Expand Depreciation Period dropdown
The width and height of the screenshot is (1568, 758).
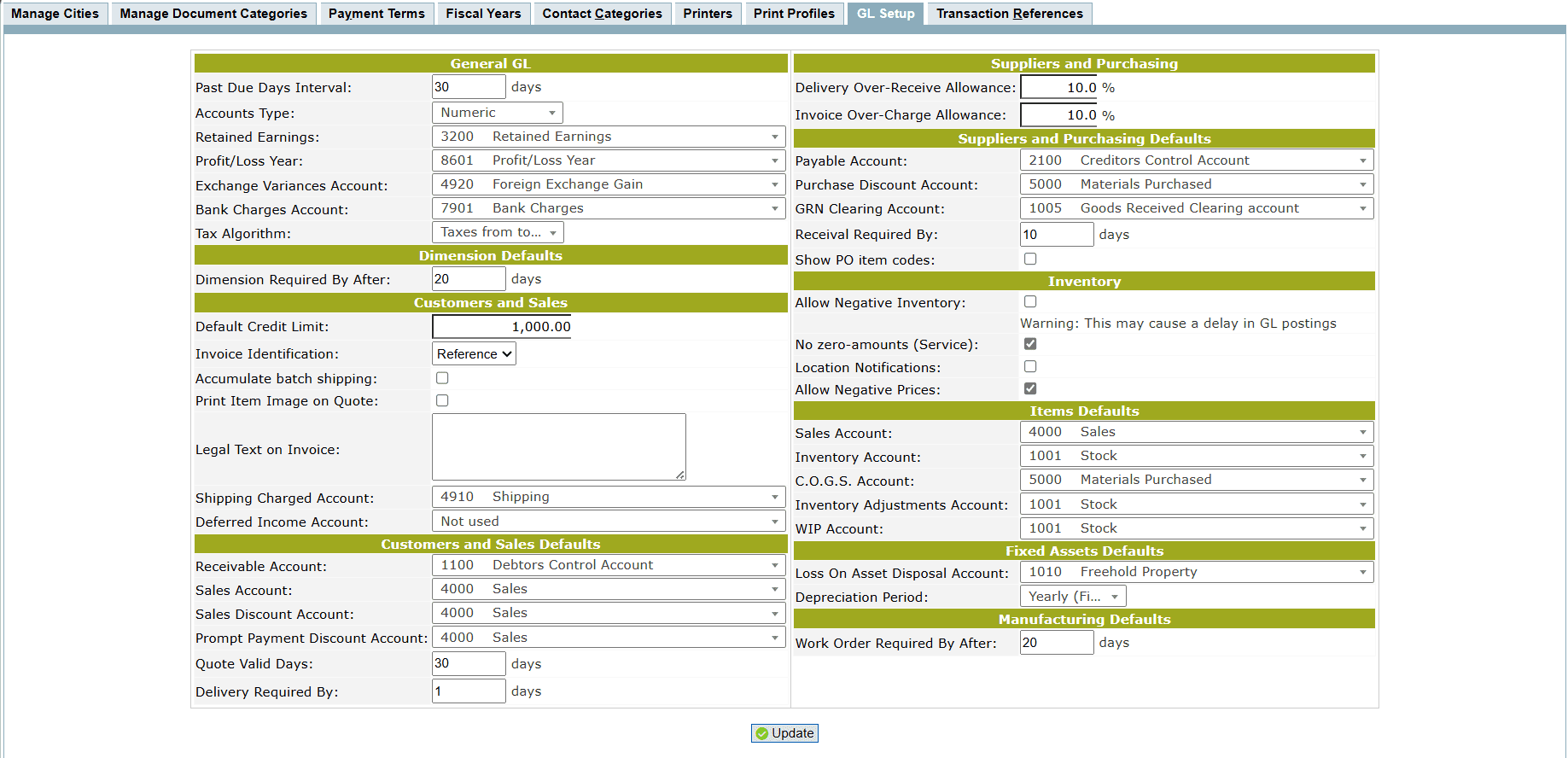[1072, 597]
